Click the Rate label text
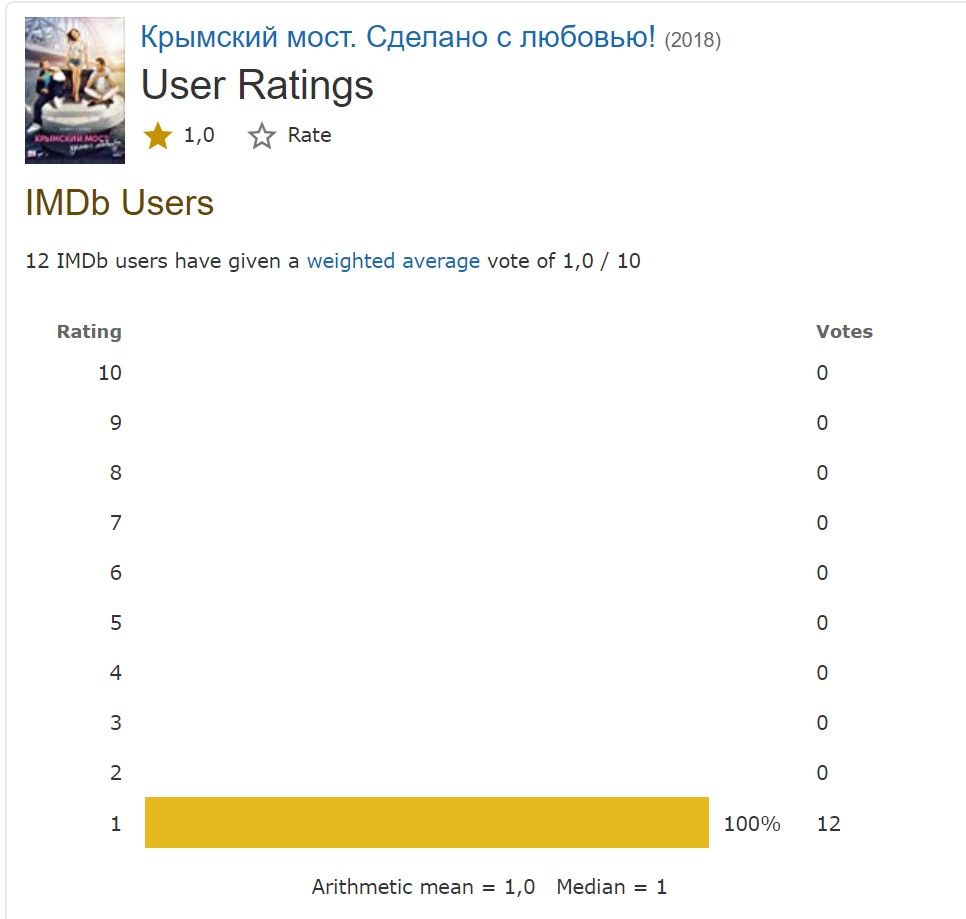Screen dimensions: 966x919 309,135
